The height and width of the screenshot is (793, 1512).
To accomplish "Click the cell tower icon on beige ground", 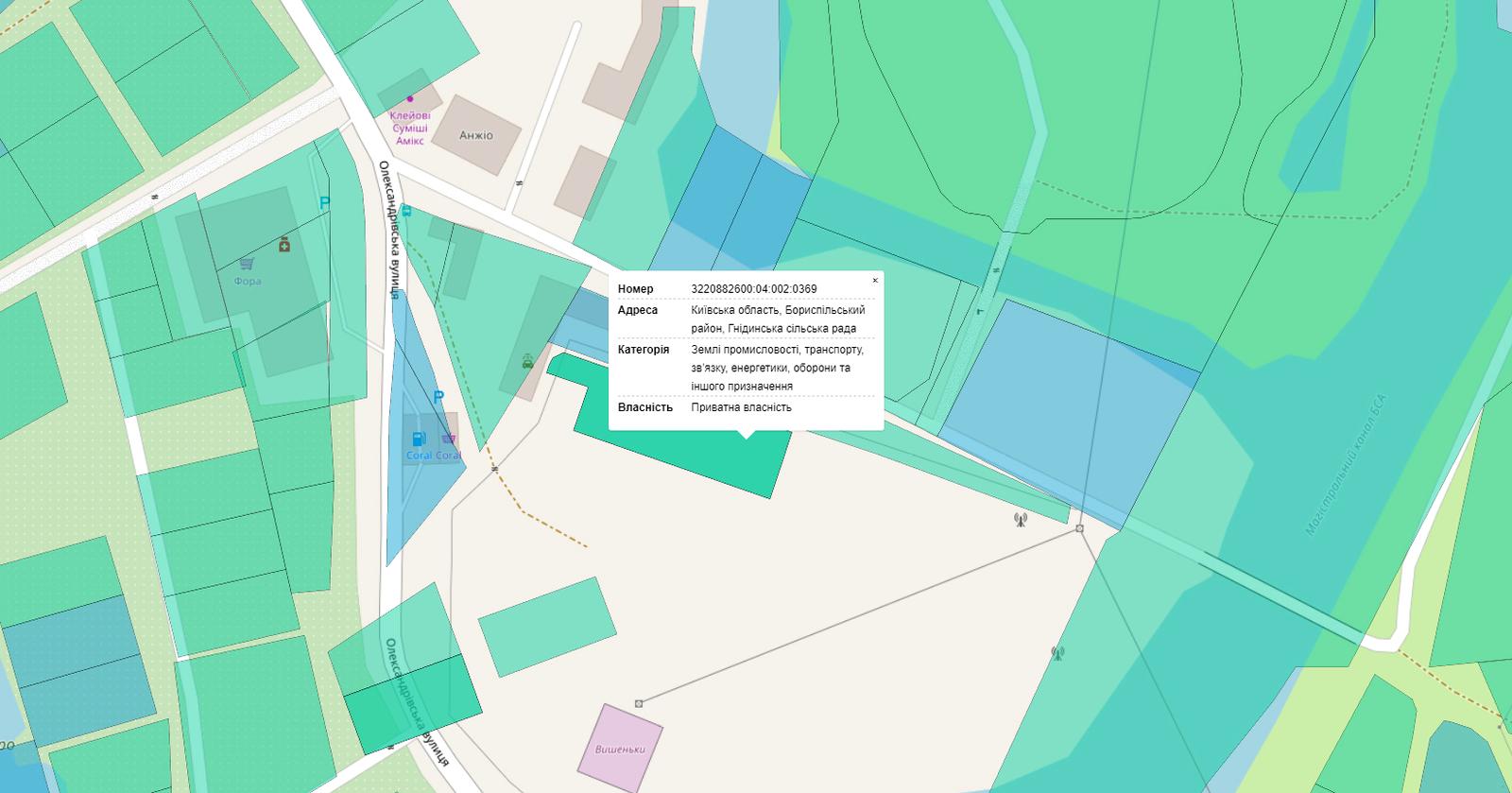I will point(1020,519).
